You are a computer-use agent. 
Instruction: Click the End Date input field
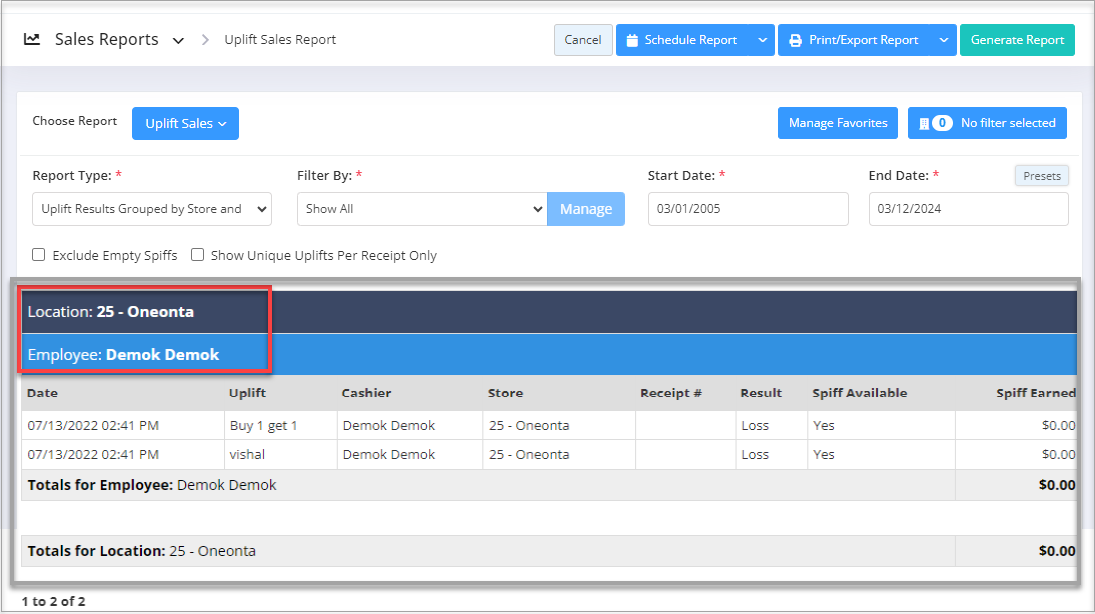pos(969,209)
